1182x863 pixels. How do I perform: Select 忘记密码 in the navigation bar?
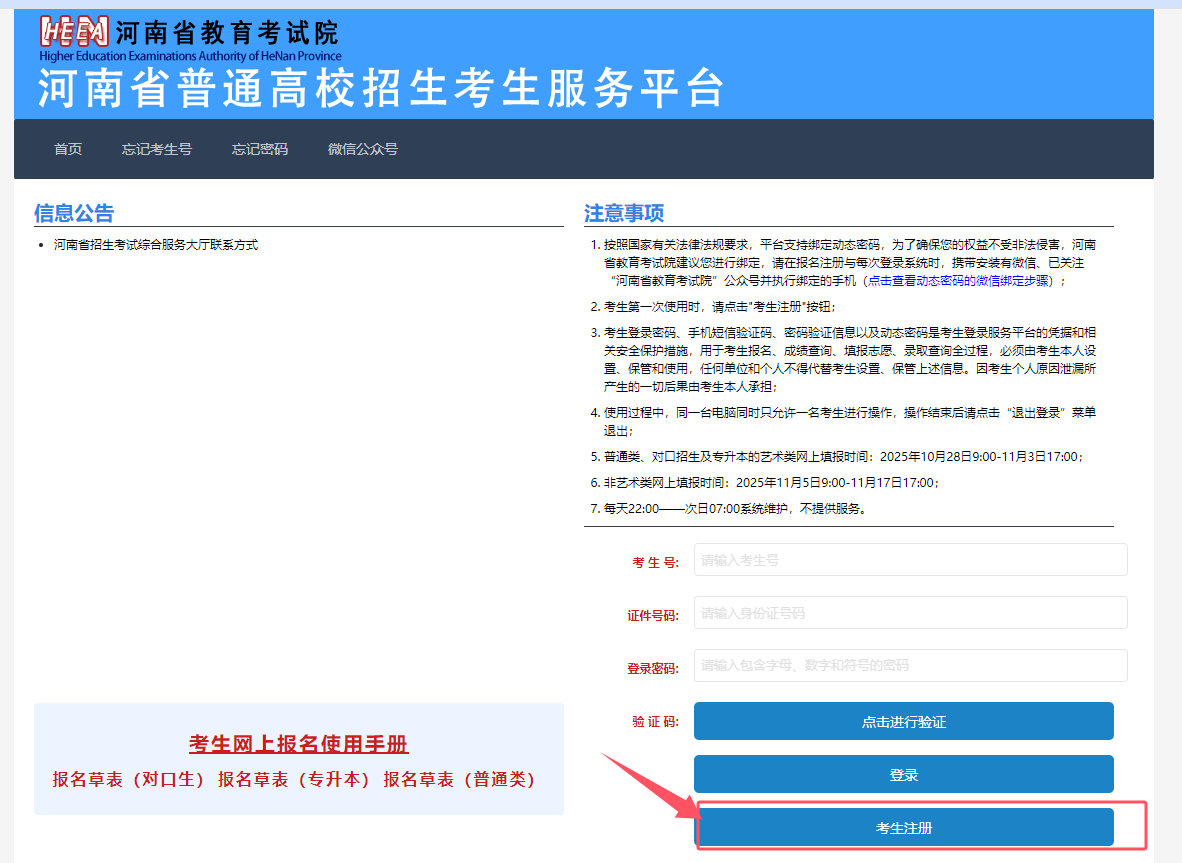pos(260,149)
